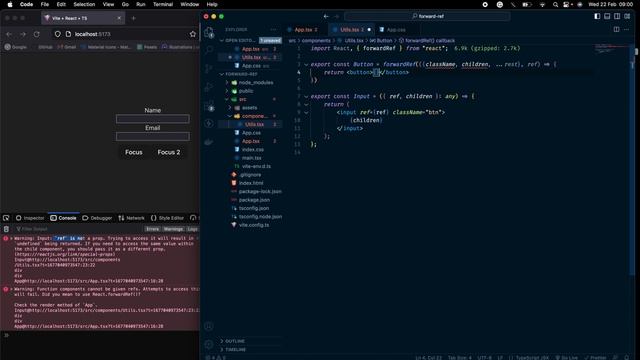Open the Terminal menu in the menu bar
The image size is (640, 360).
163,4
